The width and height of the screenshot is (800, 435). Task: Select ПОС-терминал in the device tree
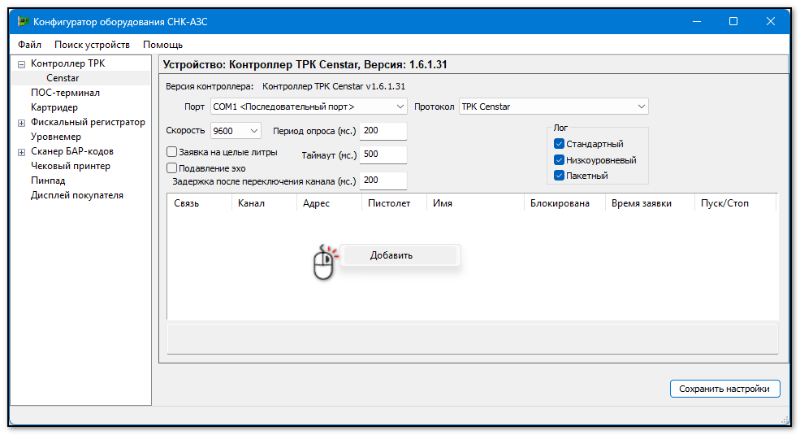click(65, 93)
